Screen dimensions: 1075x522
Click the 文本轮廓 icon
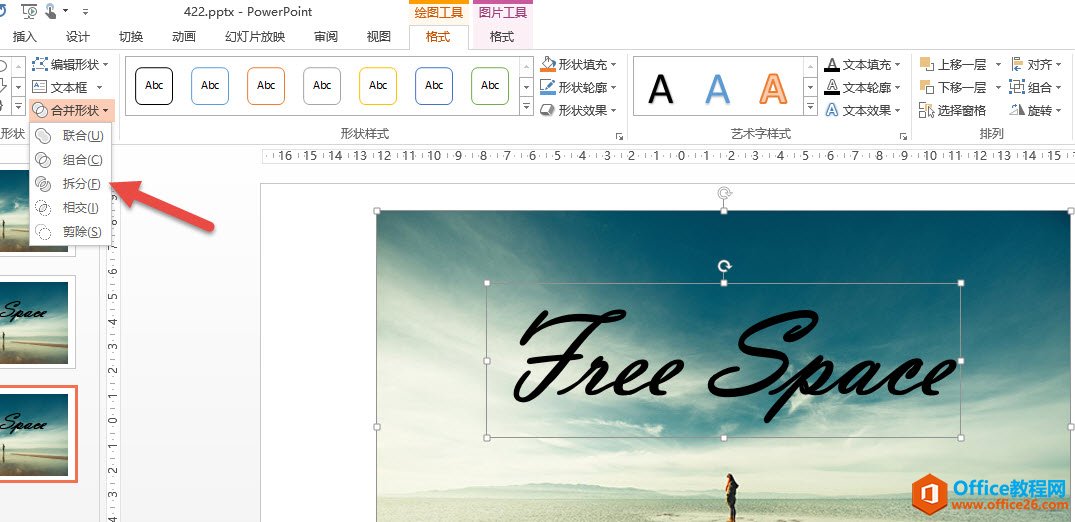pos(832,87)
